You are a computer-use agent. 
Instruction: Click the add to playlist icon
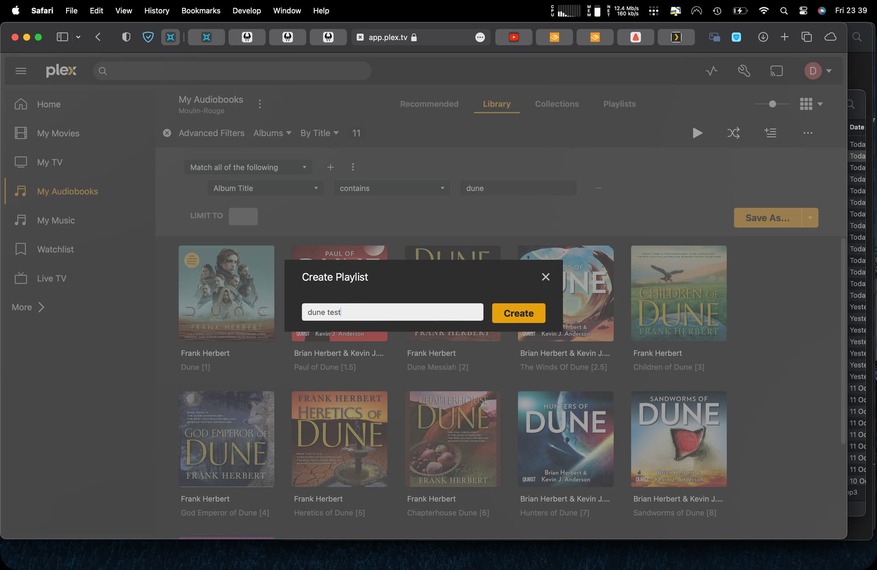[x=770, y=133]
